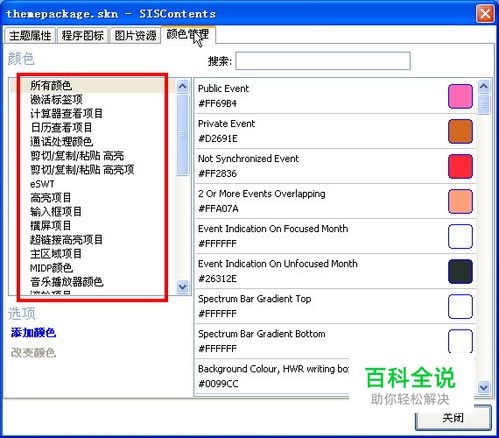Select 日历查看项目 category
The height and width of the screenshot is (438, 499).
pos(61,127)
